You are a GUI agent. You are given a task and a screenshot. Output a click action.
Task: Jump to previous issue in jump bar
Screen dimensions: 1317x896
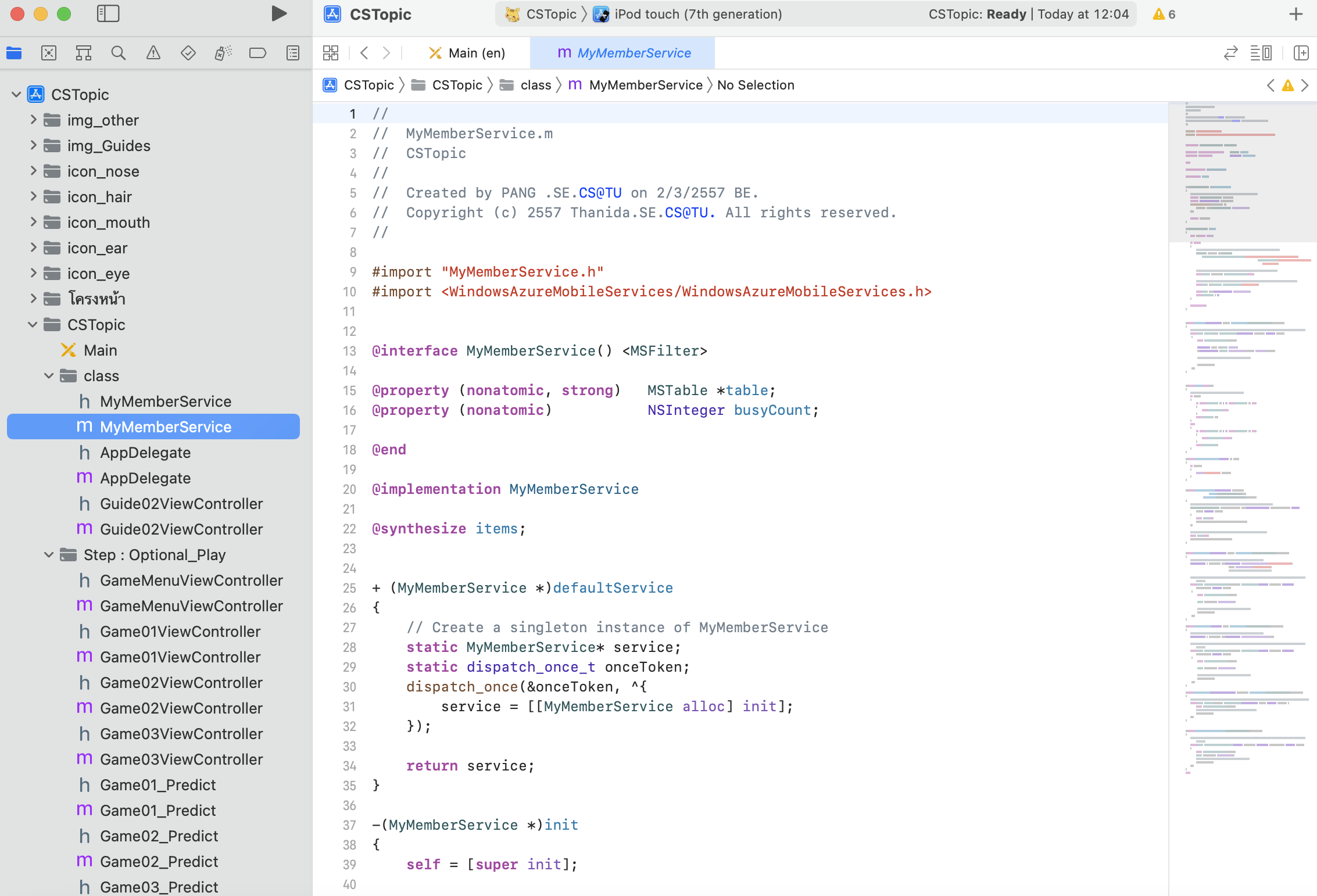tap(1271, 85)
